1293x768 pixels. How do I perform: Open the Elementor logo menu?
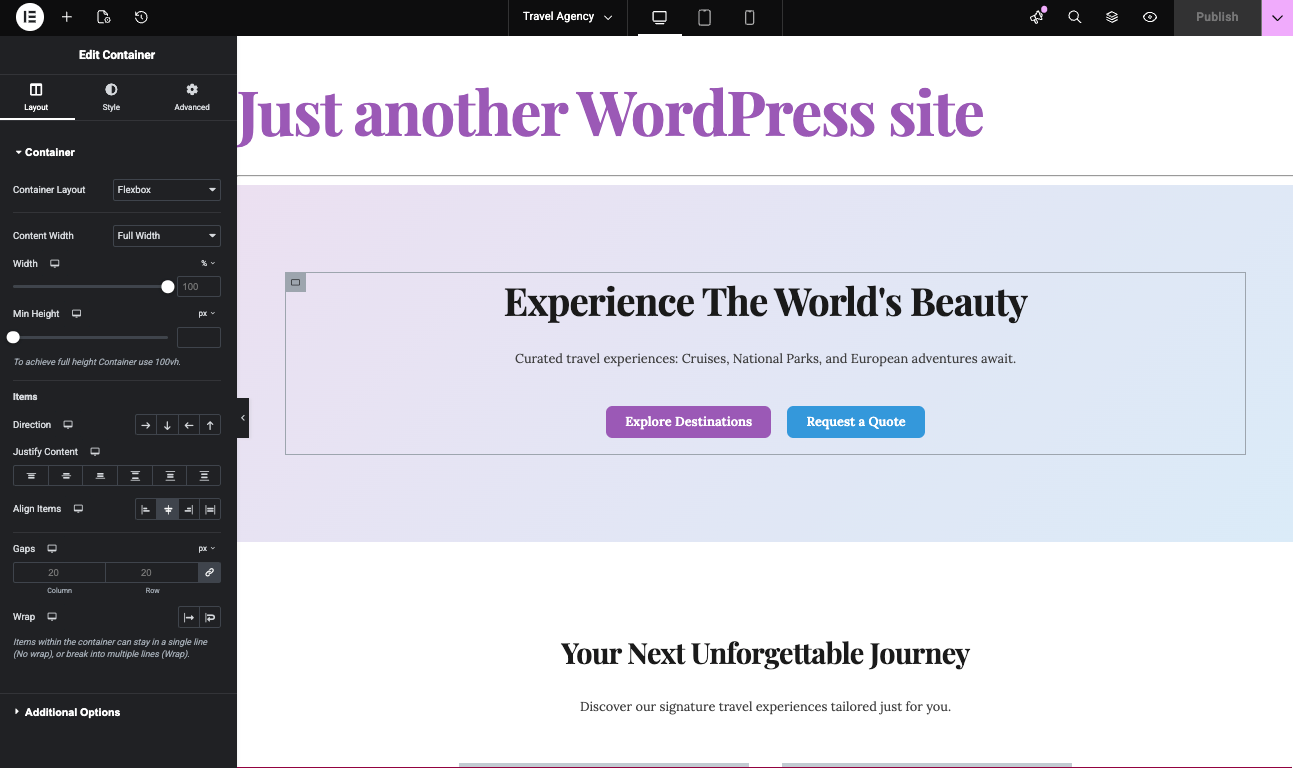pos(30,17)
